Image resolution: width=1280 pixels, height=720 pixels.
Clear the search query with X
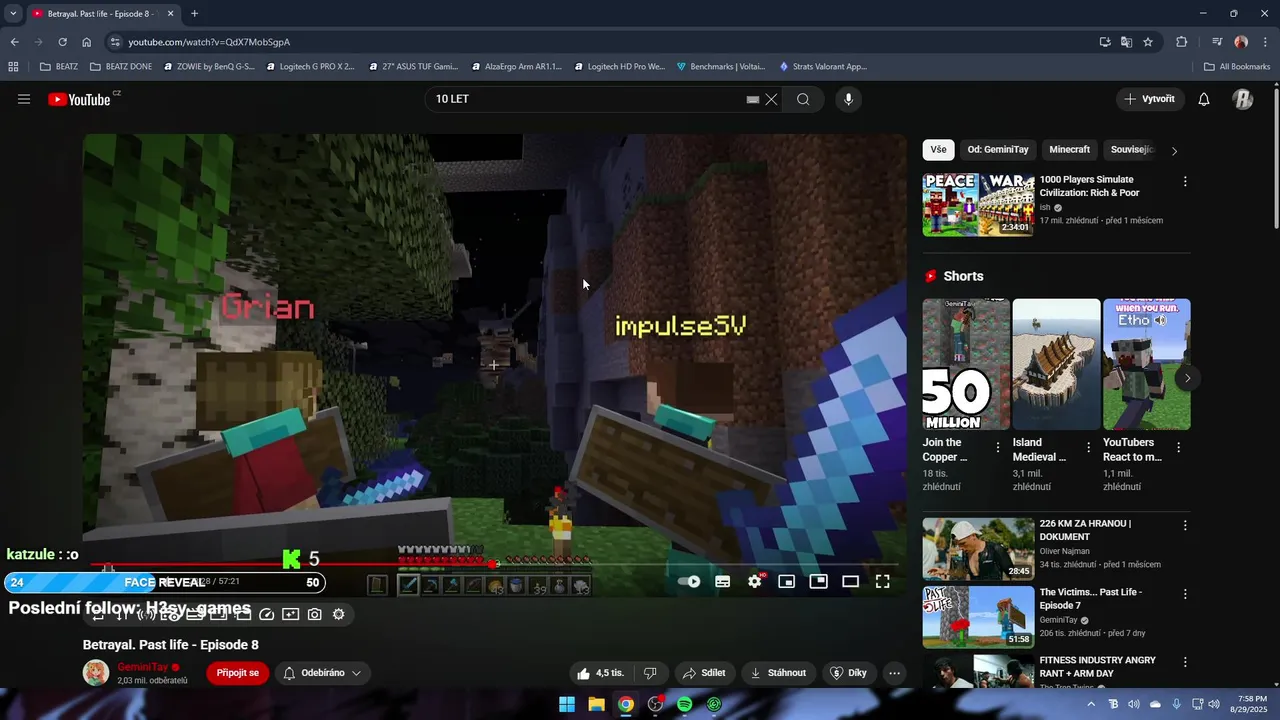[x=771, y=99]
